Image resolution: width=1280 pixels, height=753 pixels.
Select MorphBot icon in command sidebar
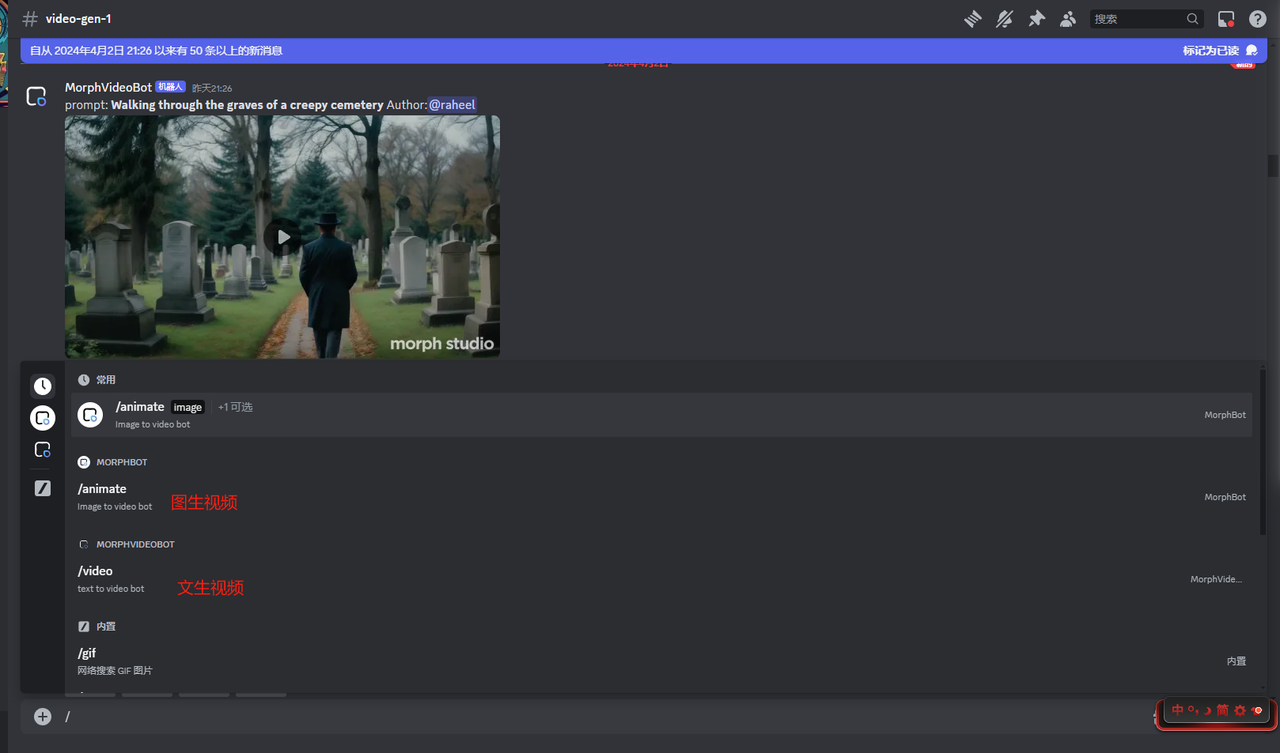pyautogui.click(x=42, y=418)
